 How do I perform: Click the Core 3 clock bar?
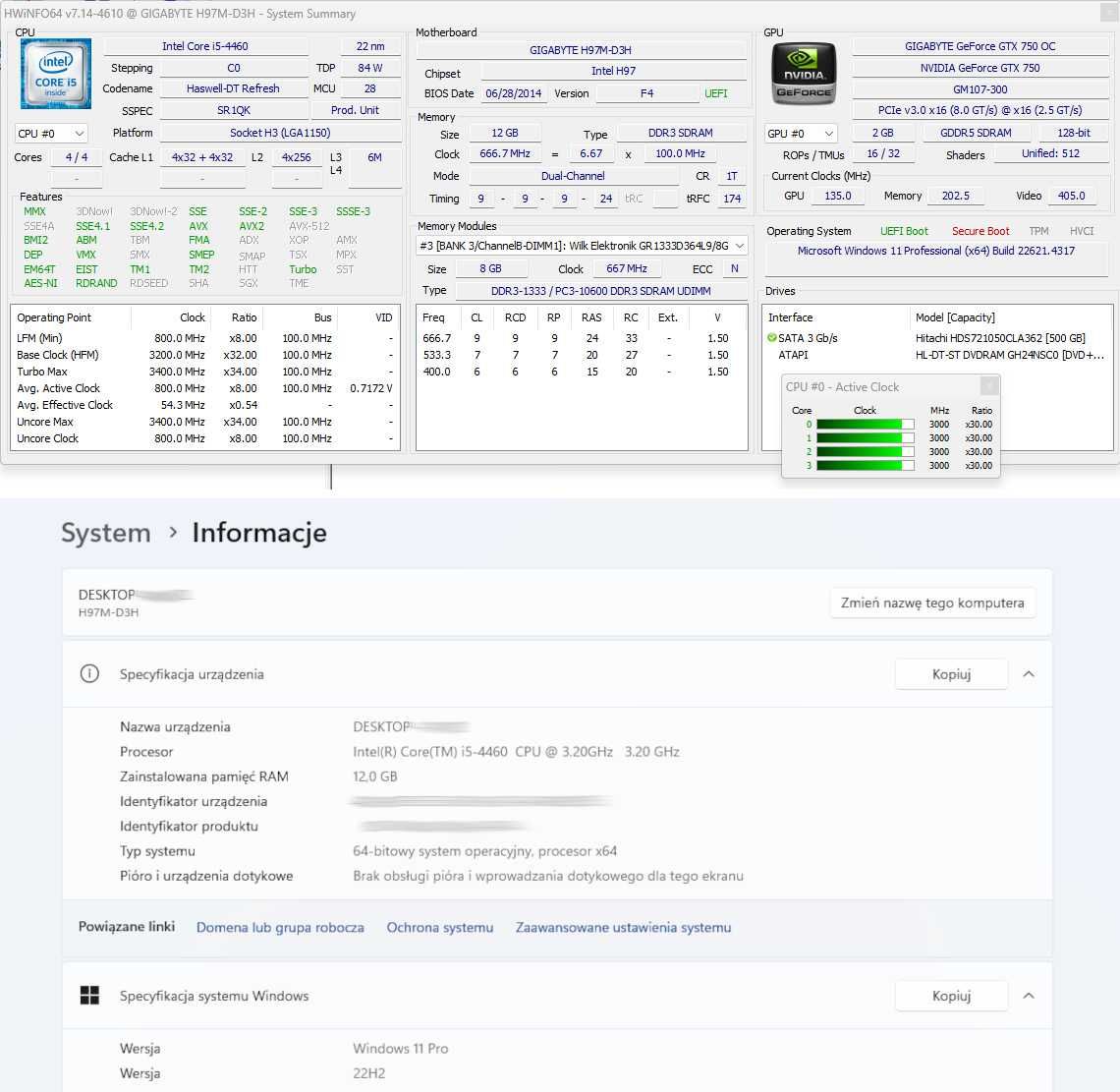pyautogui.click(x=865, y=465)
